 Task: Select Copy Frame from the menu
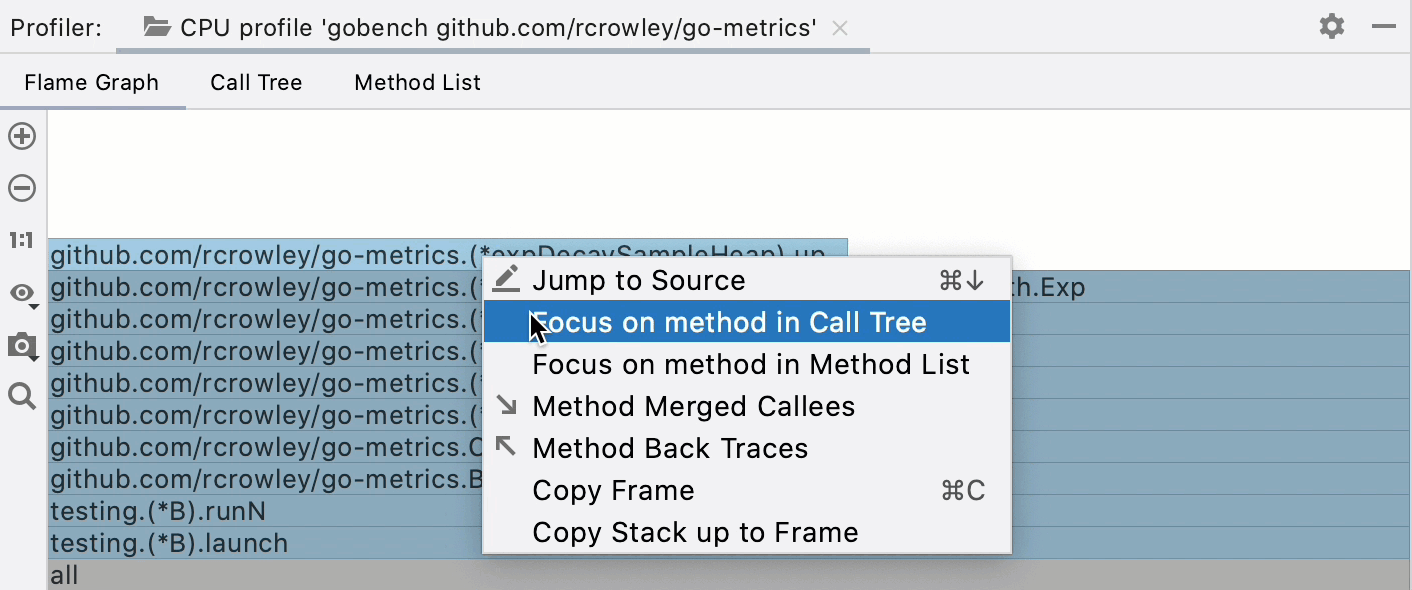click(x=613, y=490)
